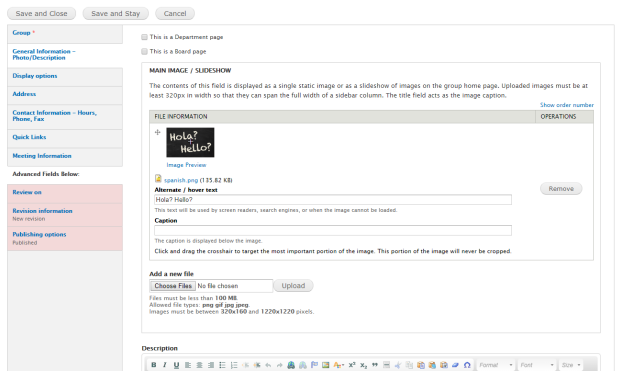The width and height of the screenshot is (622, 389).
Task: Insert an image via the editor toolbar
Action: tap(326, 365)
